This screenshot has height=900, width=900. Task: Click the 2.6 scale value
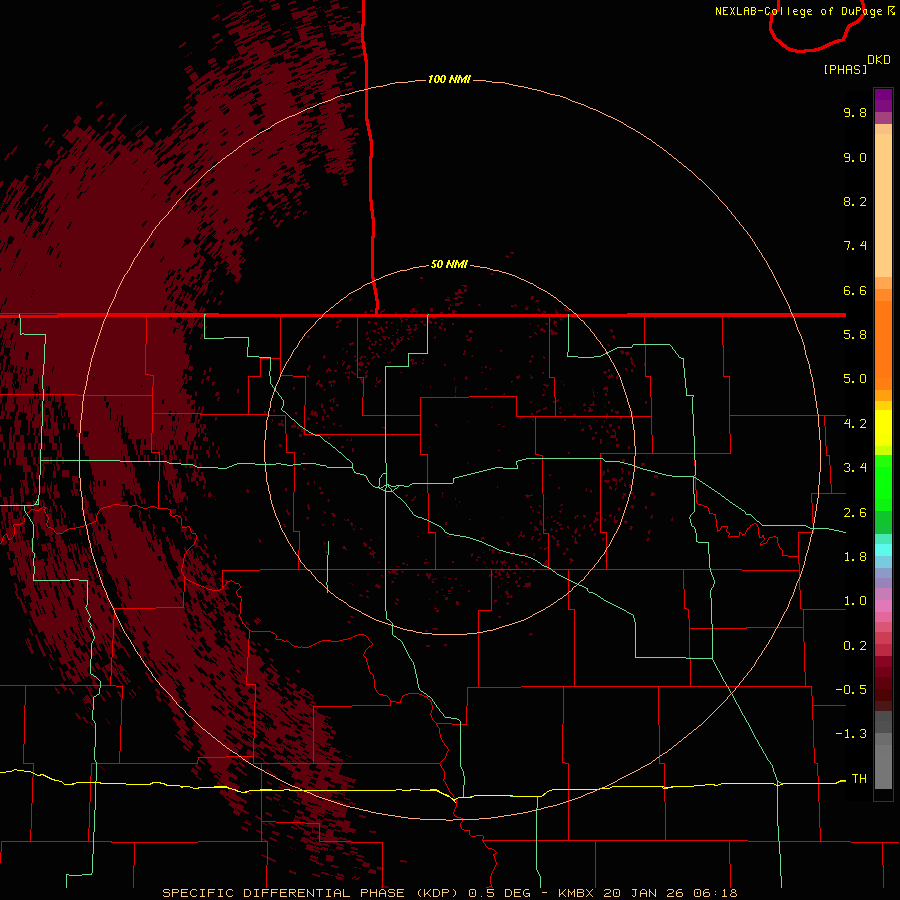click(855, 513)
